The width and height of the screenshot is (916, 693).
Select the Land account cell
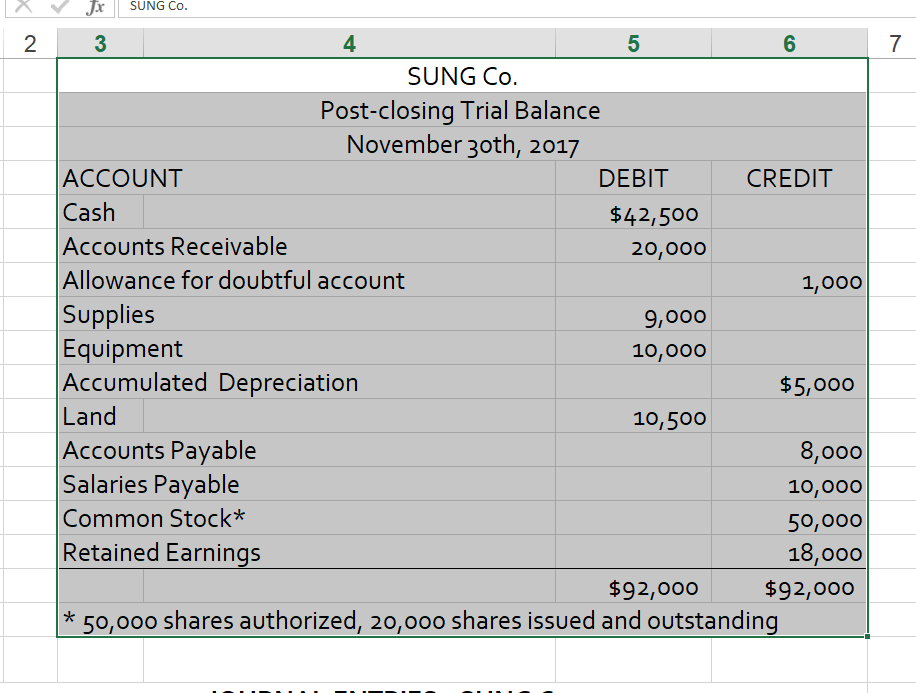point(100,415)
